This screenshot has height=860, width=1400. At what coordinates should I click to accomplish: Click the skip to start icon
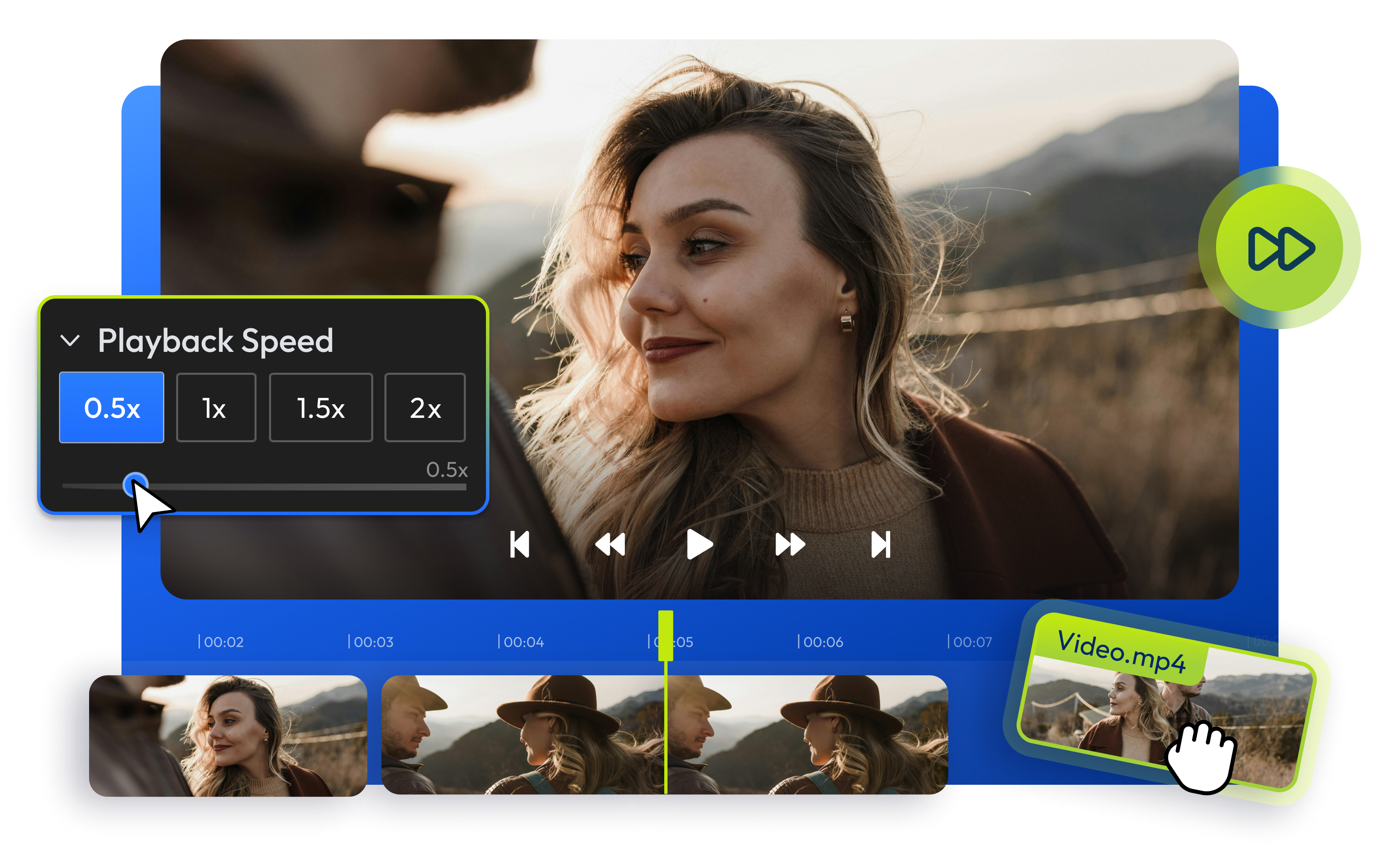(x=520, y=545)
